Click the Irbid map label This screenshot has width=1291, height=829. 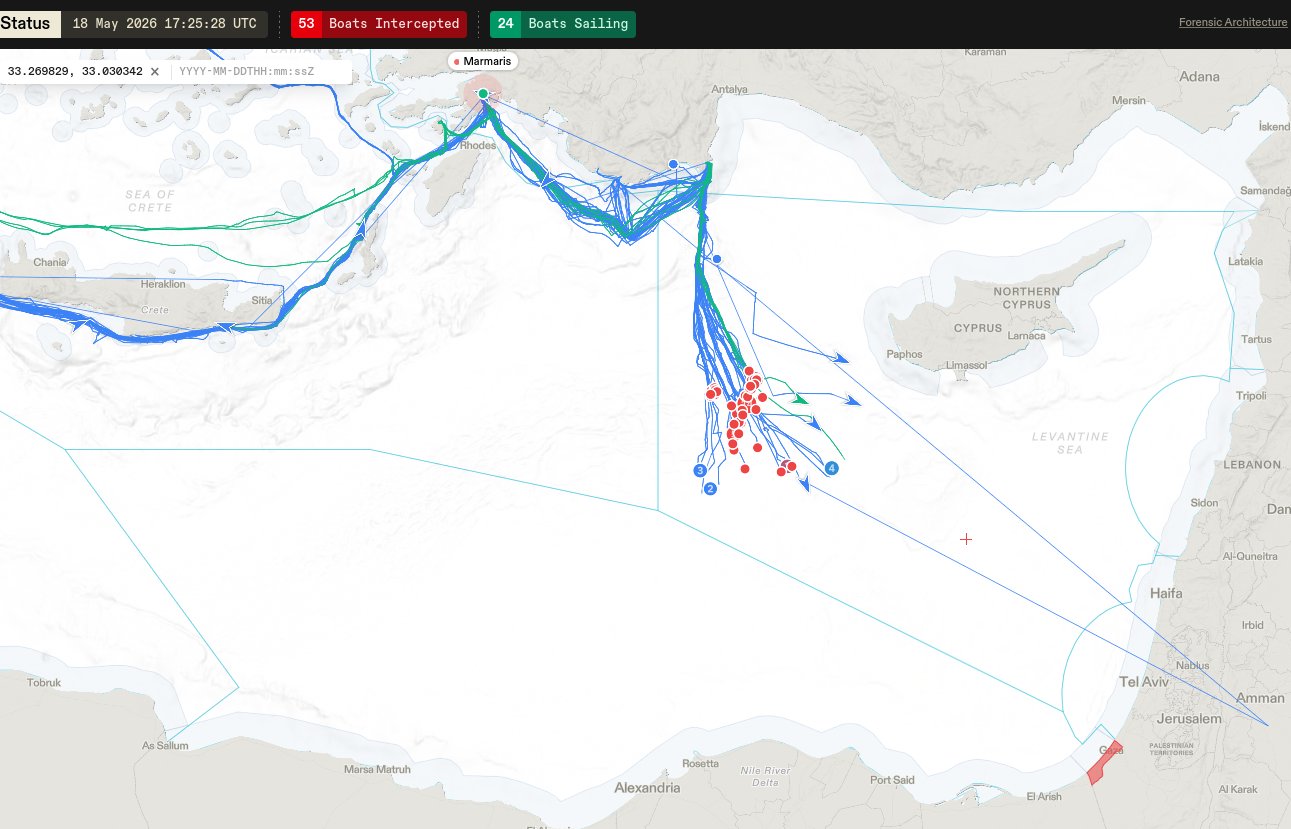[1252, 625]
